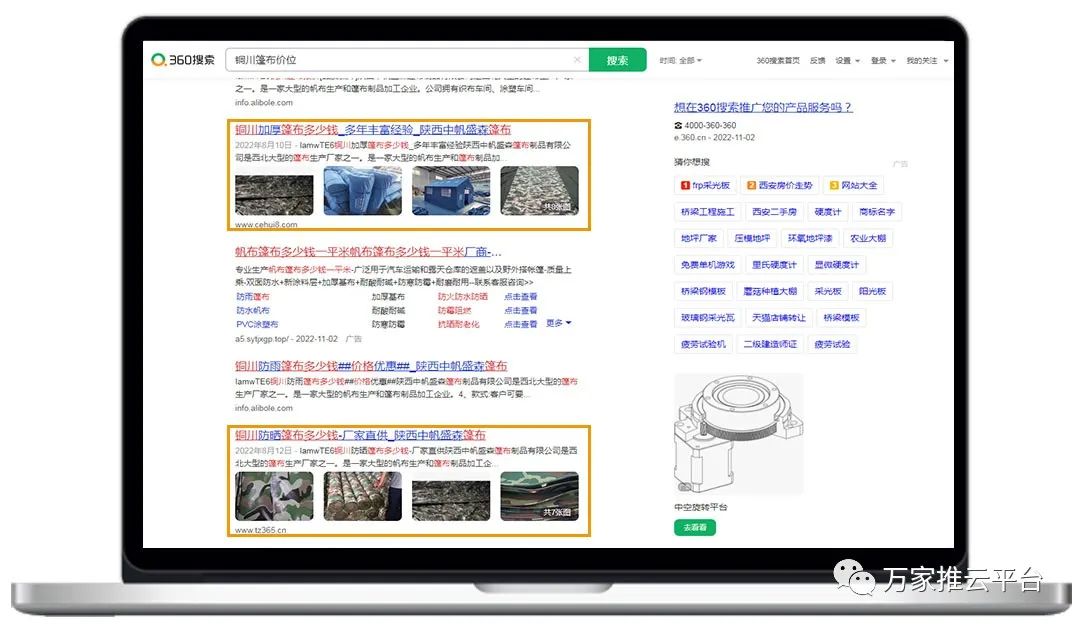Open the 时间: 全部 filter dropdown
The width and height of the screenshot is (1080, 628).
click(680, 61)
